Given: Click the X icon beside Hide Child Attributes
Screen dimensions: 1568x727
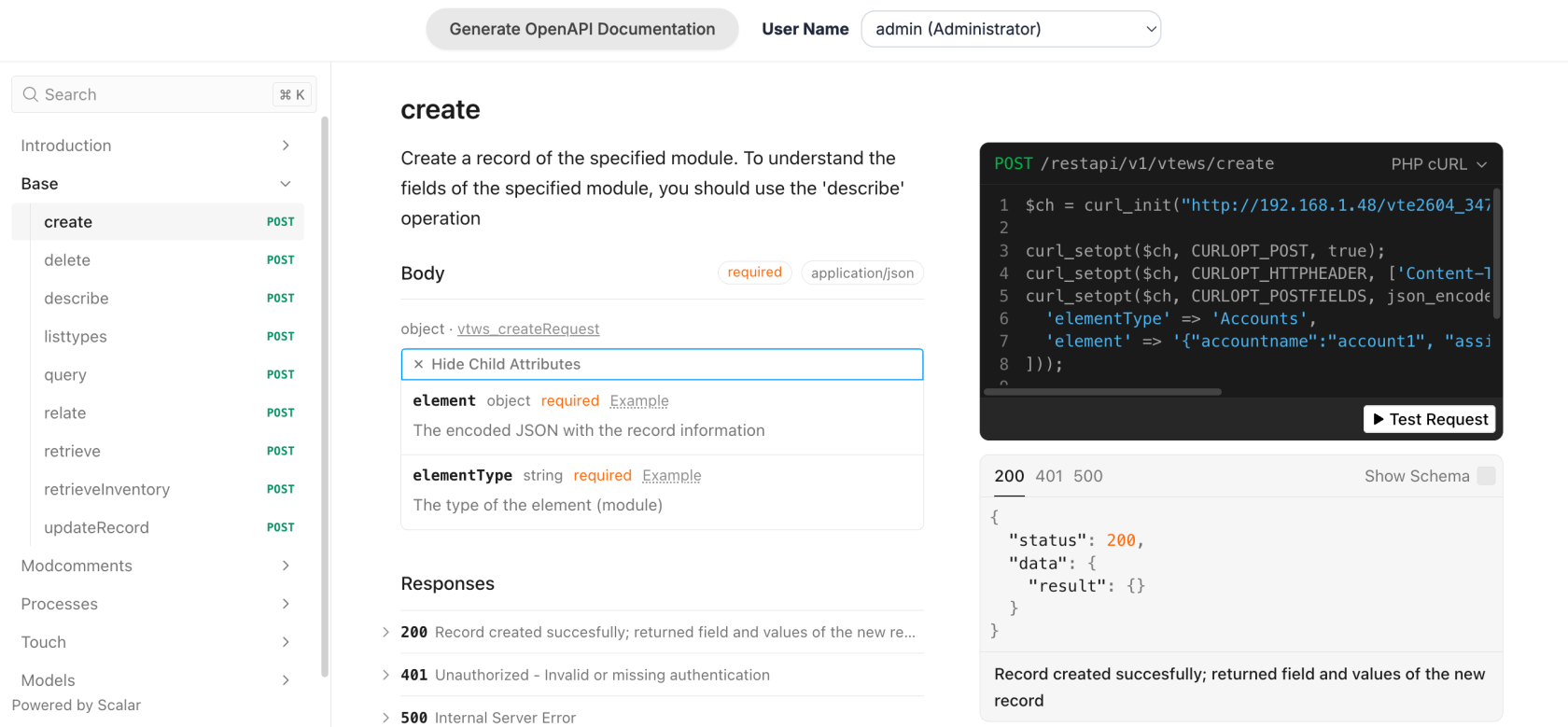Looking at the screenshot, I should click(418, 364).
